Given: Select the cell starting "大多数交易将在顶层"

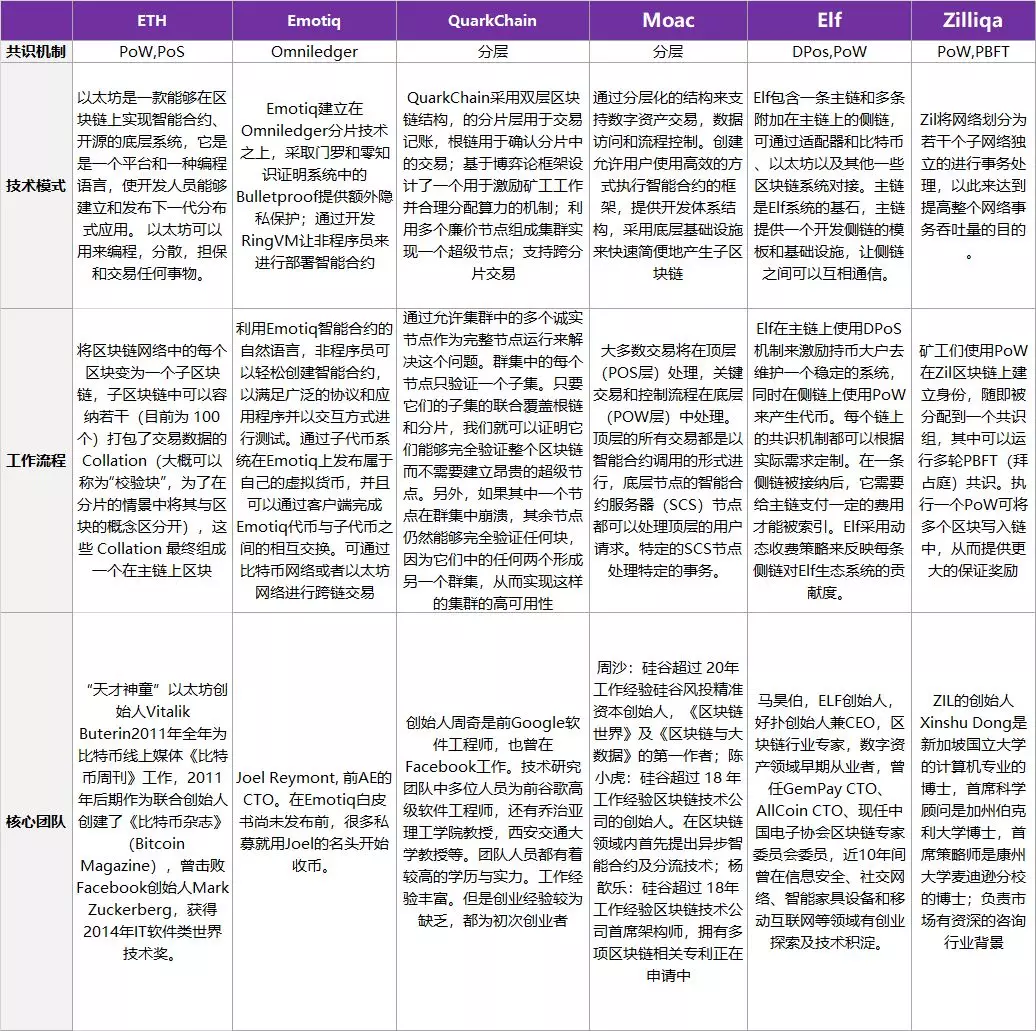Looking at the screenshot, I should 668,461.
